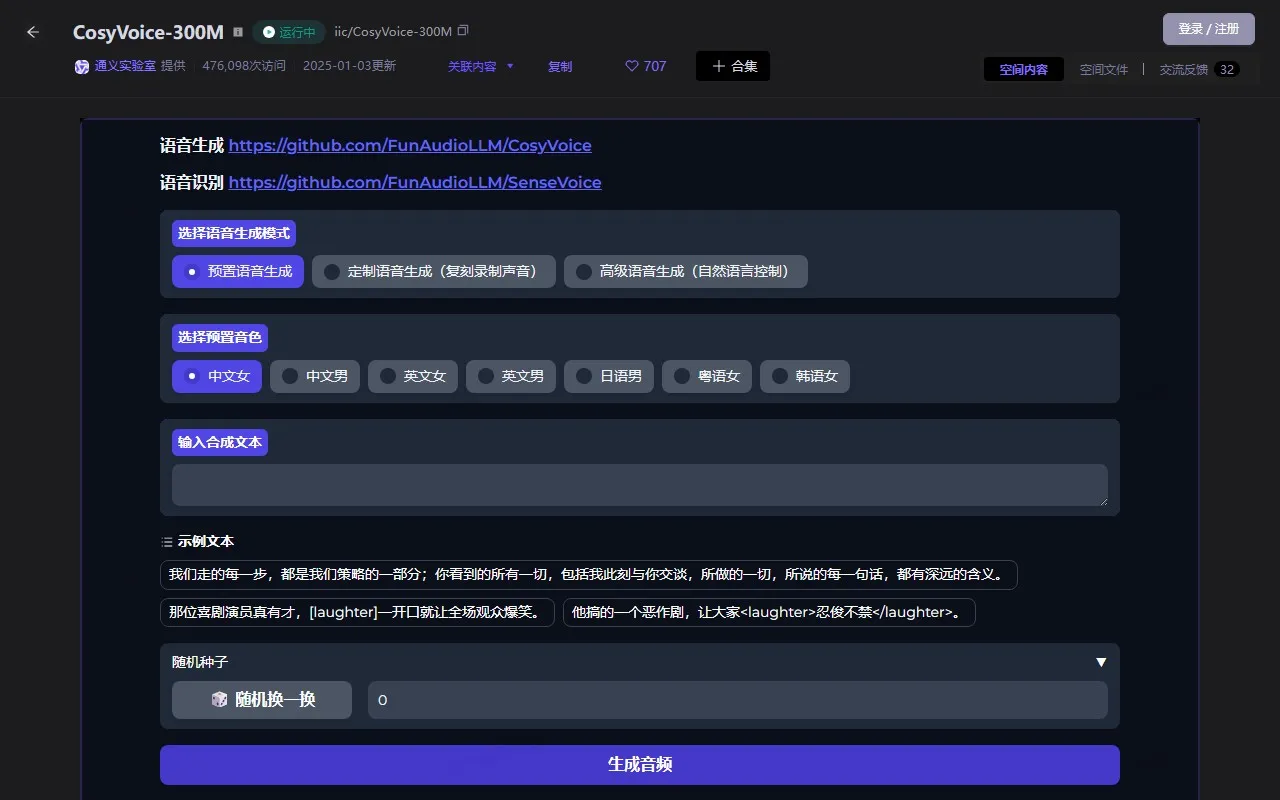This screenshot has width=1280, height=800.
Task: Choose the 日语男 preset voice
Action: 608,376
